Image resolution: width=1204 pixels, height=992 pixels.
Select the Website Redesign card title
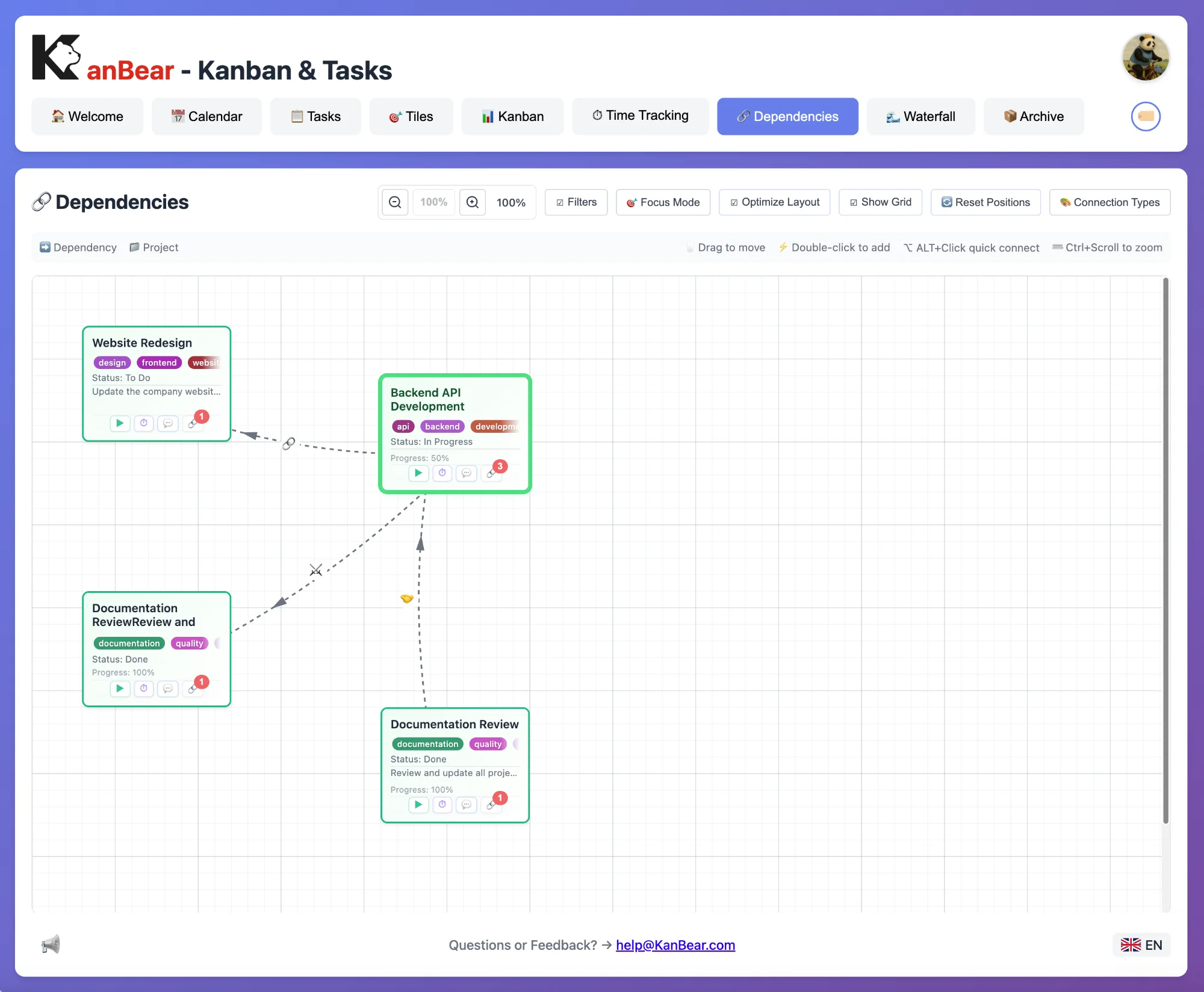click(x=142, y=343)
